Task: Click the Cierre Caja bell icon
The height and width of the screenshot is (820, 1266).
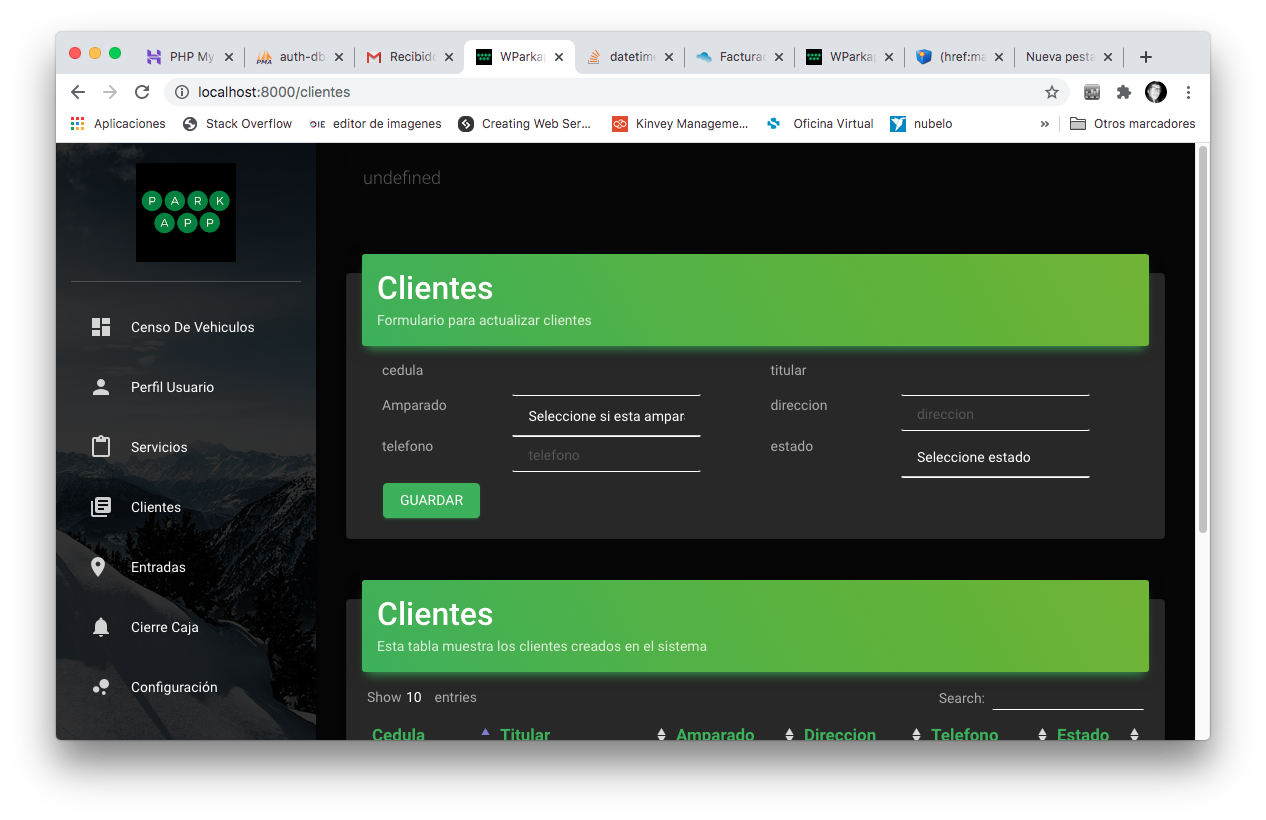Action: coord(100,627)
